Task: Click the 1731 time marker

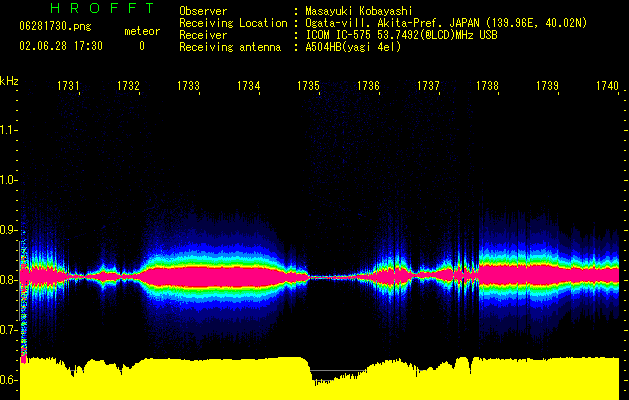Action: click(68, 86)
